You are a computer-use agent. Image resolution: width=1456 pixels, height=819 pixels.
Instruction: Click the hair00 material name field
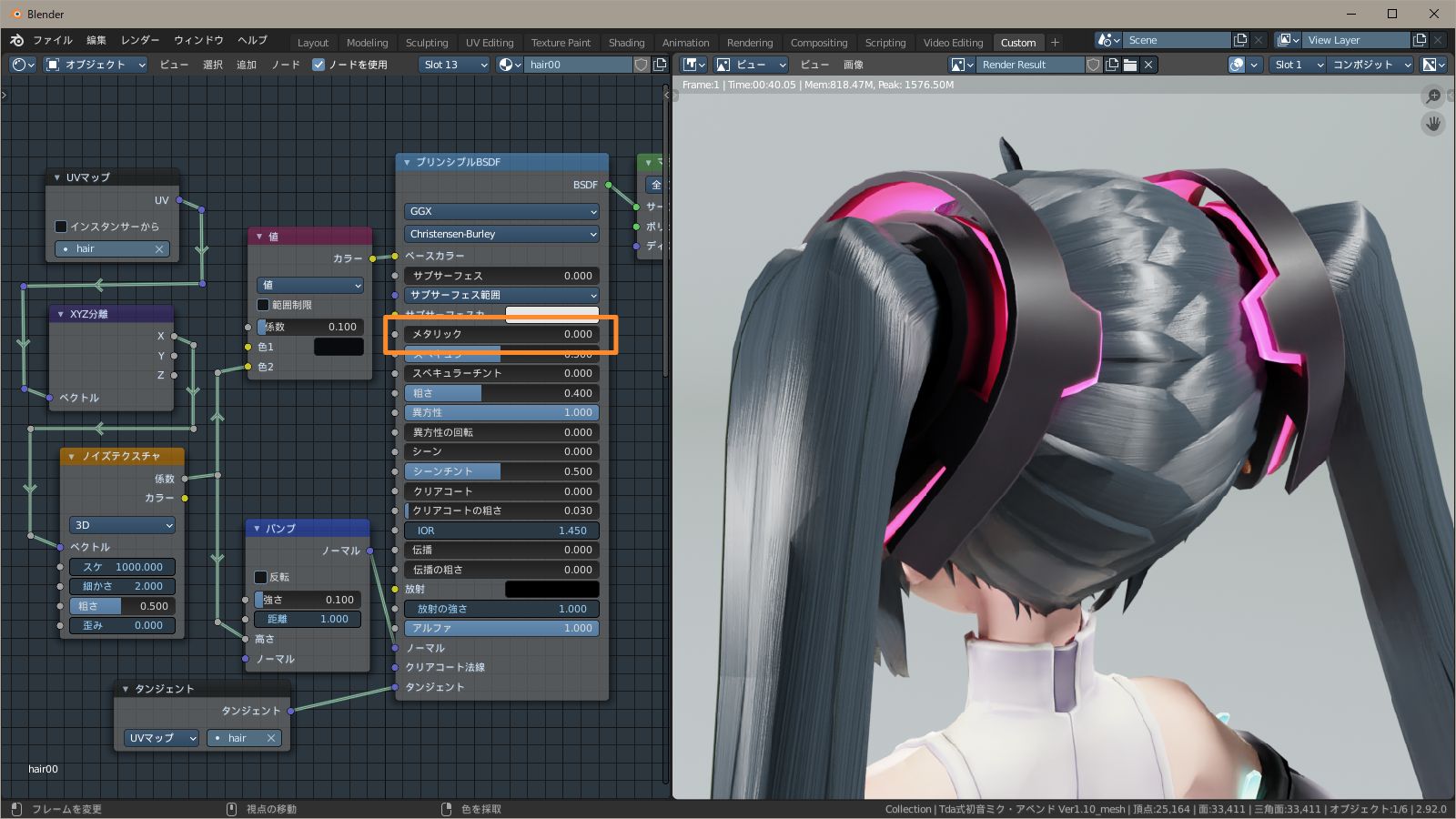tap(579, 65)
